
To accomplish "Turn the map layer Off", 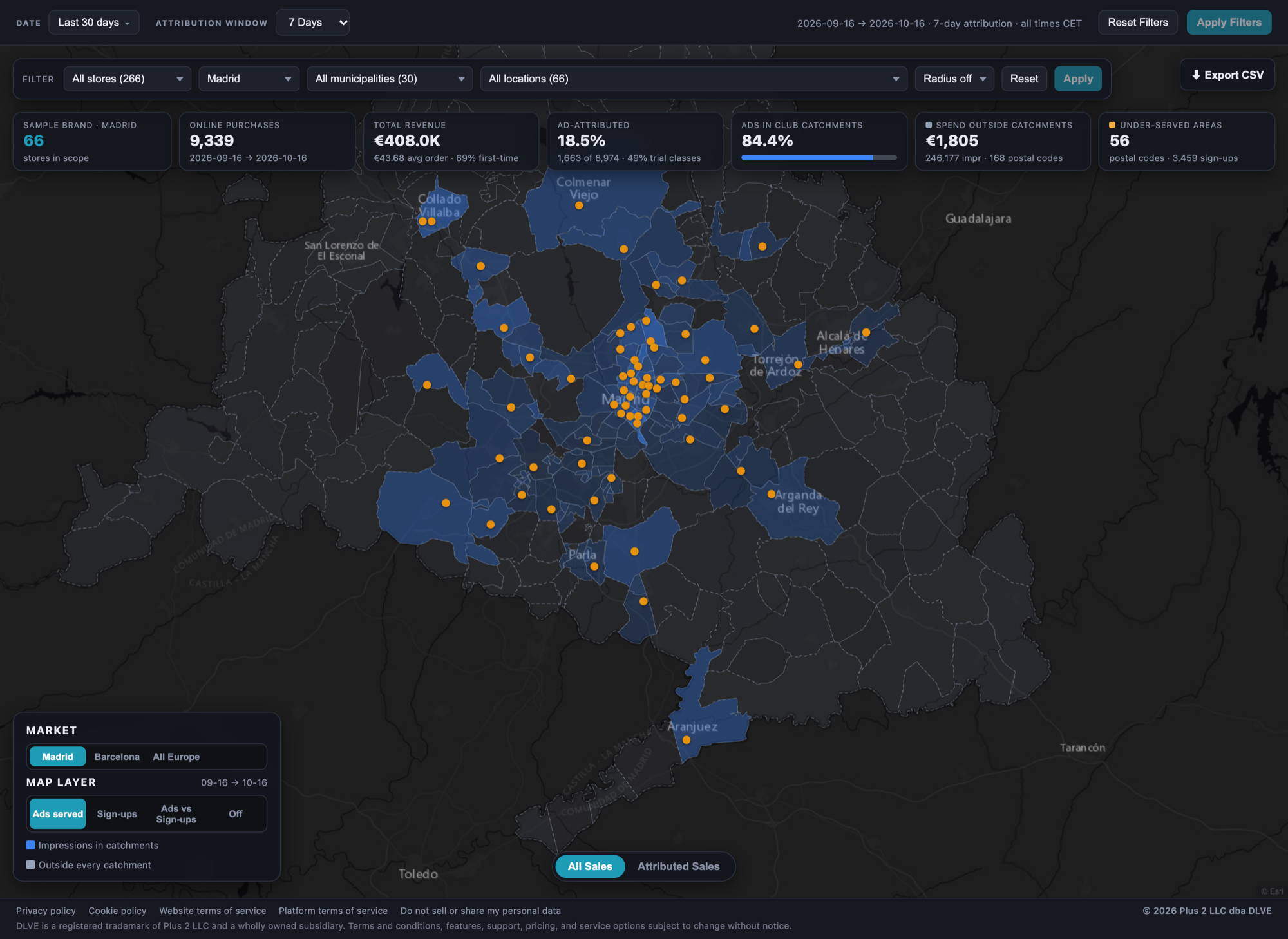I will coord(236,814).
